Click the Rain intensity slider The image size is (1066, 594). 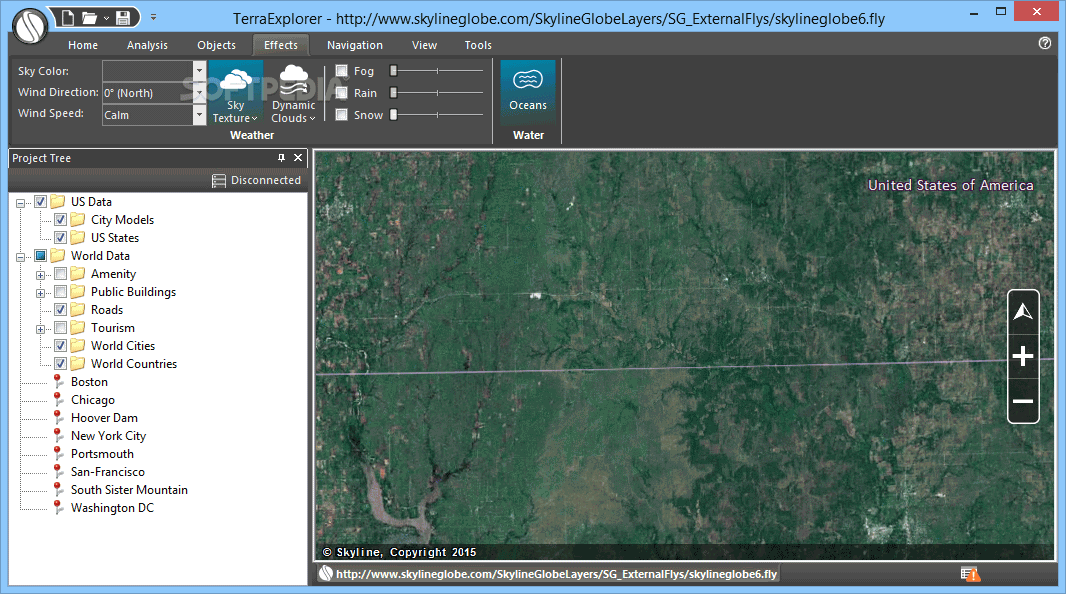click(x=436, y=92)
